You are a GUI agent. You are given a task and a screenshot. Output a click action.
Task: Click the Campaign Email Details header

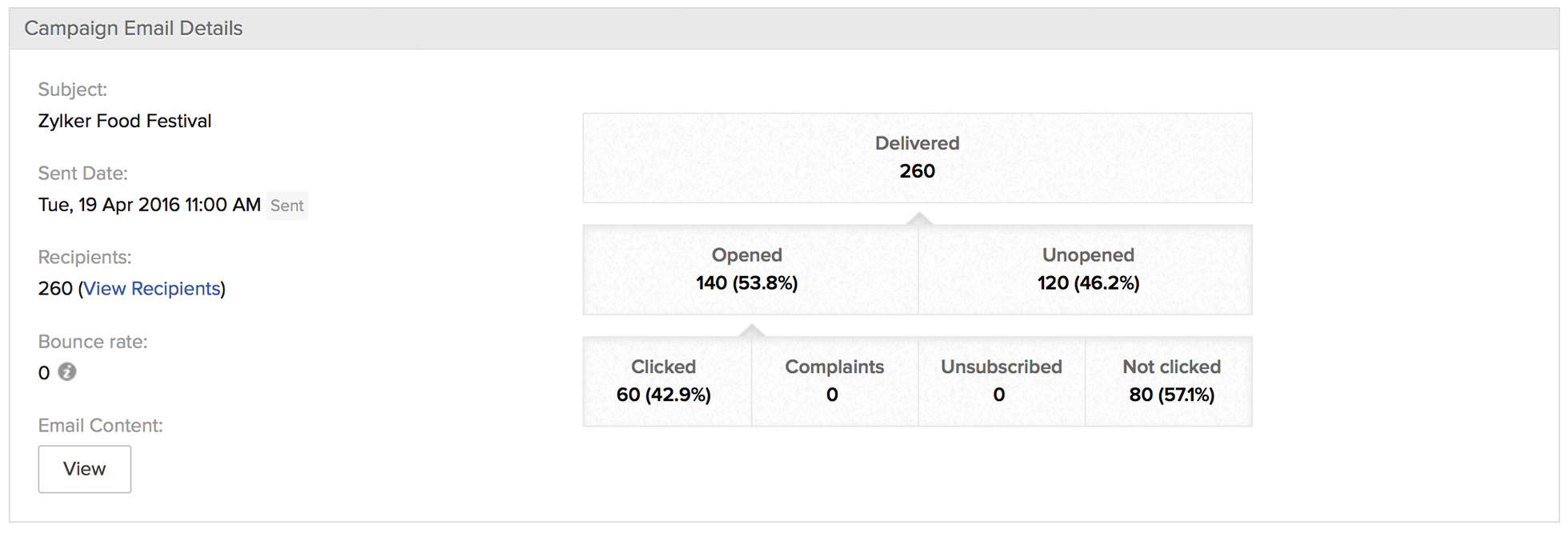[x=134, y=29]
